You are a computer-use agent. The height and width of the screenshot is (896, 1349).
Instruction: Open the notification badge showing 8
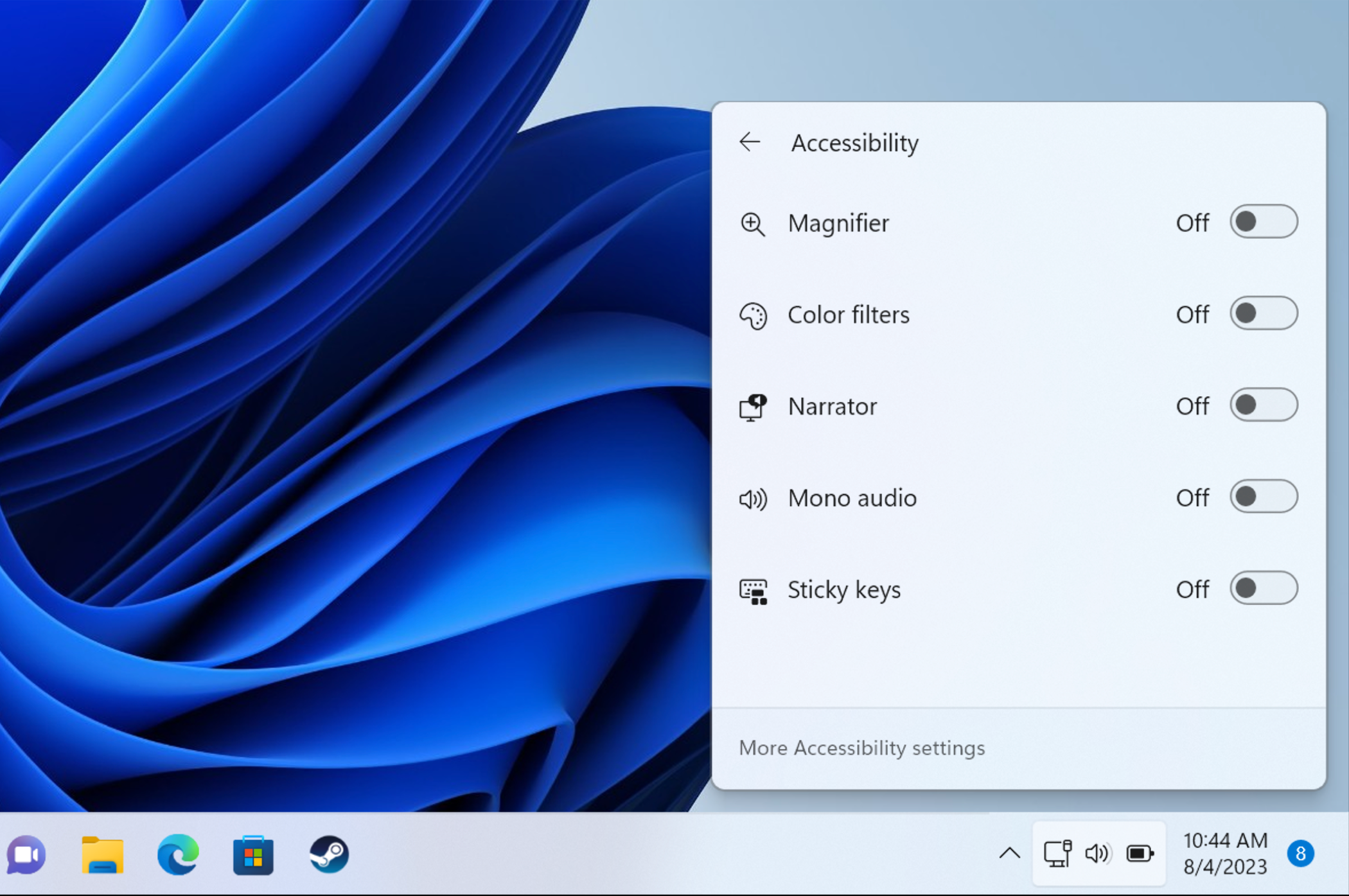coord(1300,854)
